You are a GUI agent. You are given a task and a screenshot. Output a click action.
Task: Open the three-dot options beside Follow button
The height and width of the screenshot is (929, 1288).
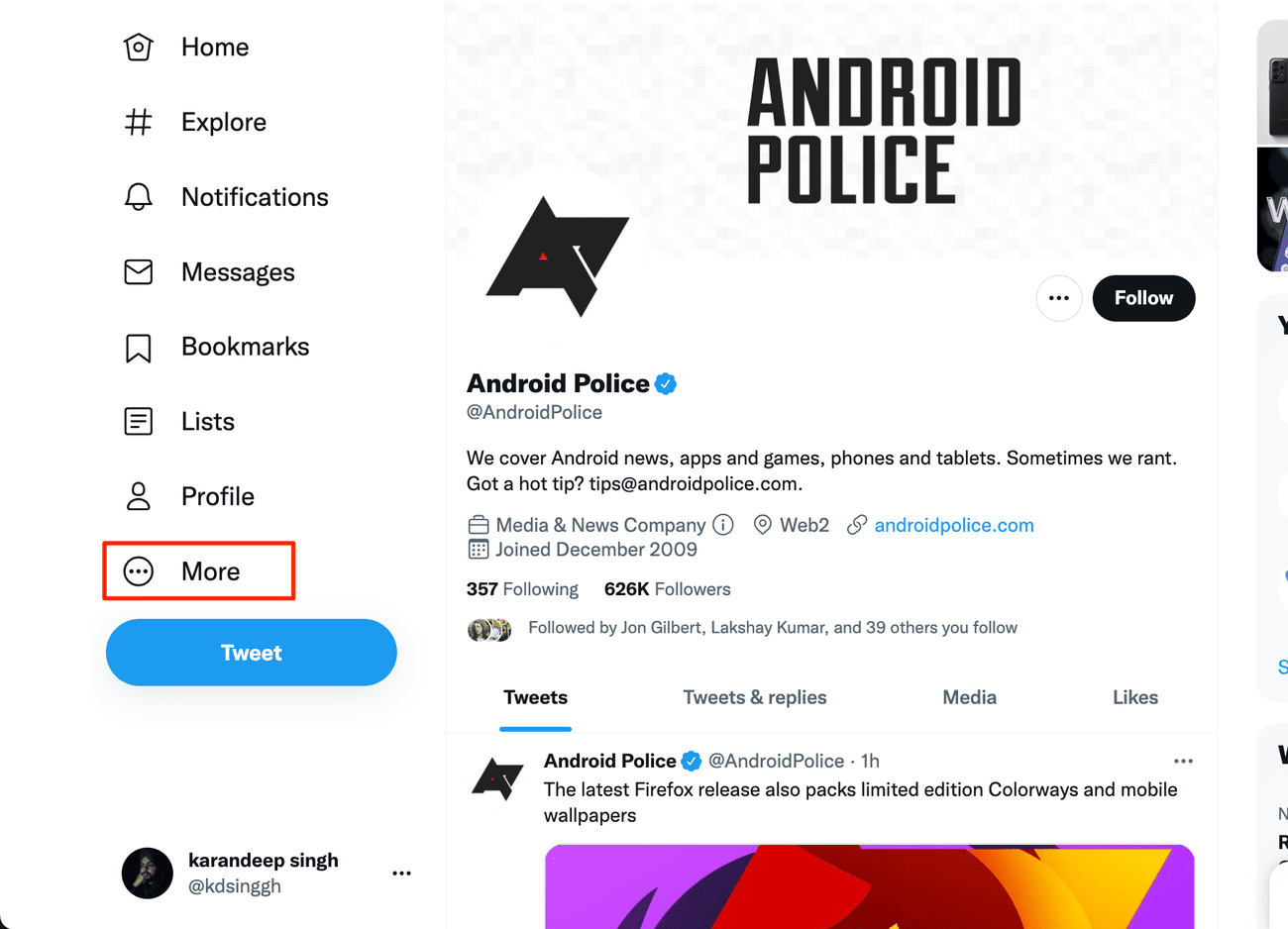(x=1059, y=298)
